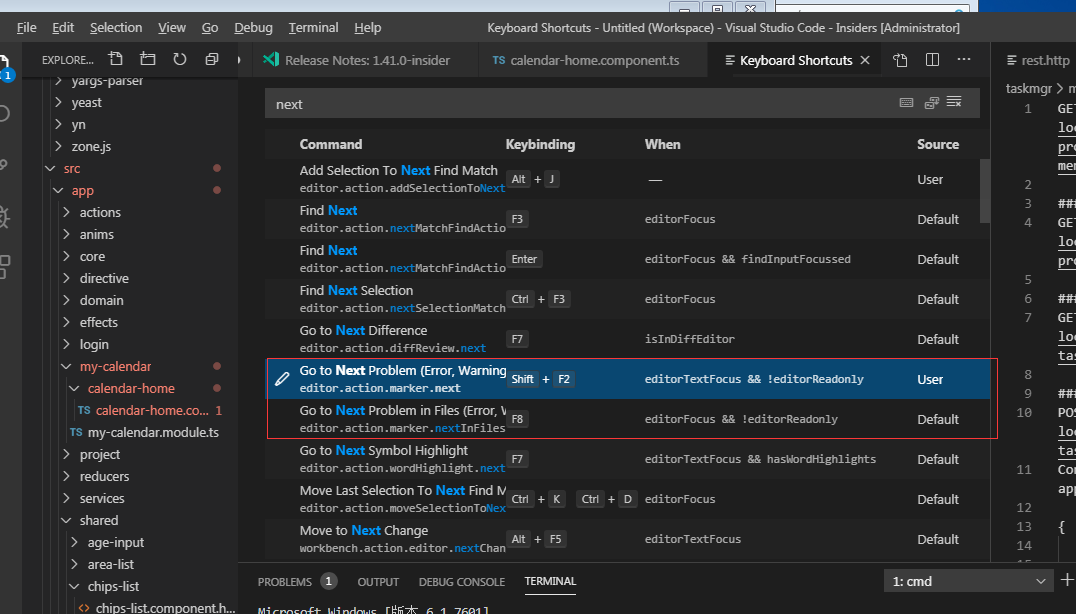
Task: Open the Terminal menu
Action: tap(314, 27)
